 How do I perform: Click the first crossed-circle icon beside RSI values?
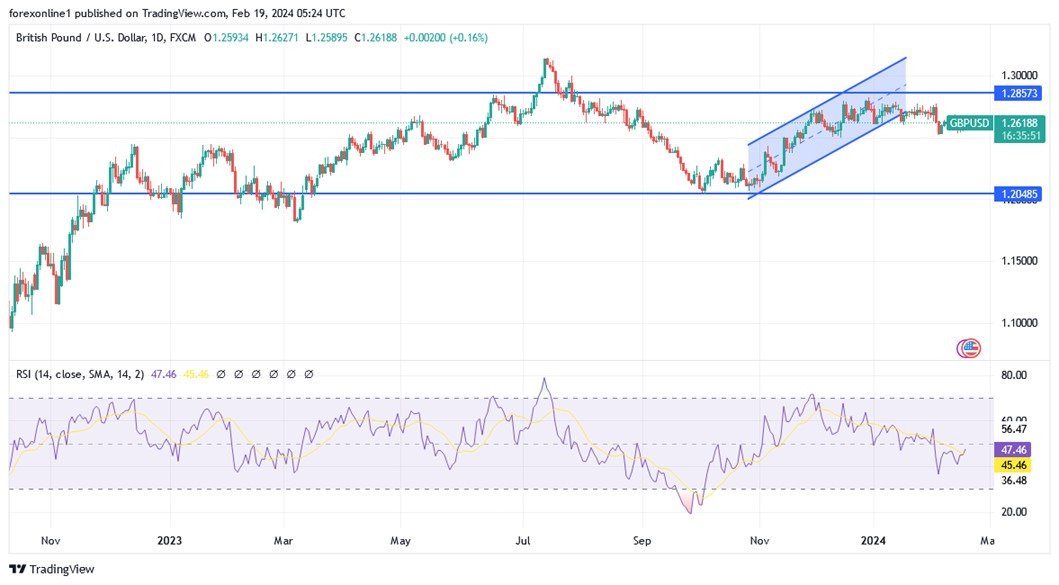pyautogui.click(x=221, y=373)
